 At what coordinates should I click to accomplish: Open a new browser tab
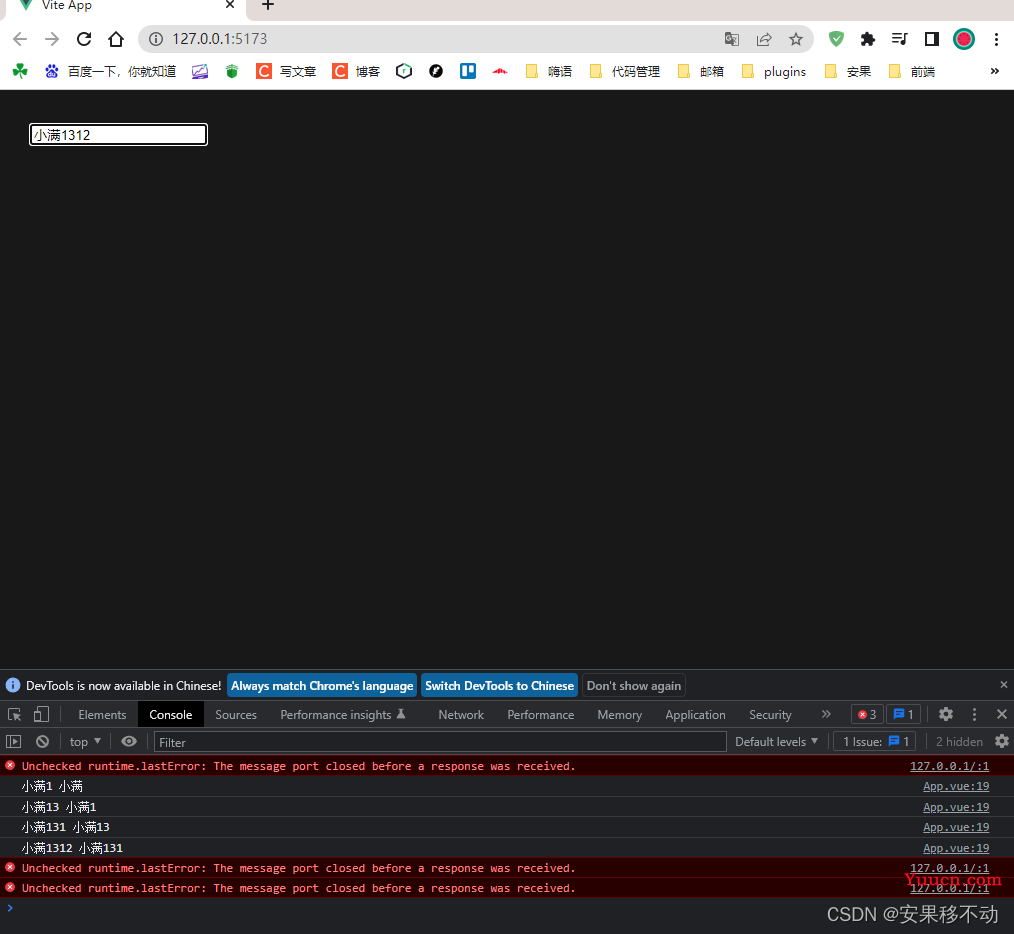268,5
